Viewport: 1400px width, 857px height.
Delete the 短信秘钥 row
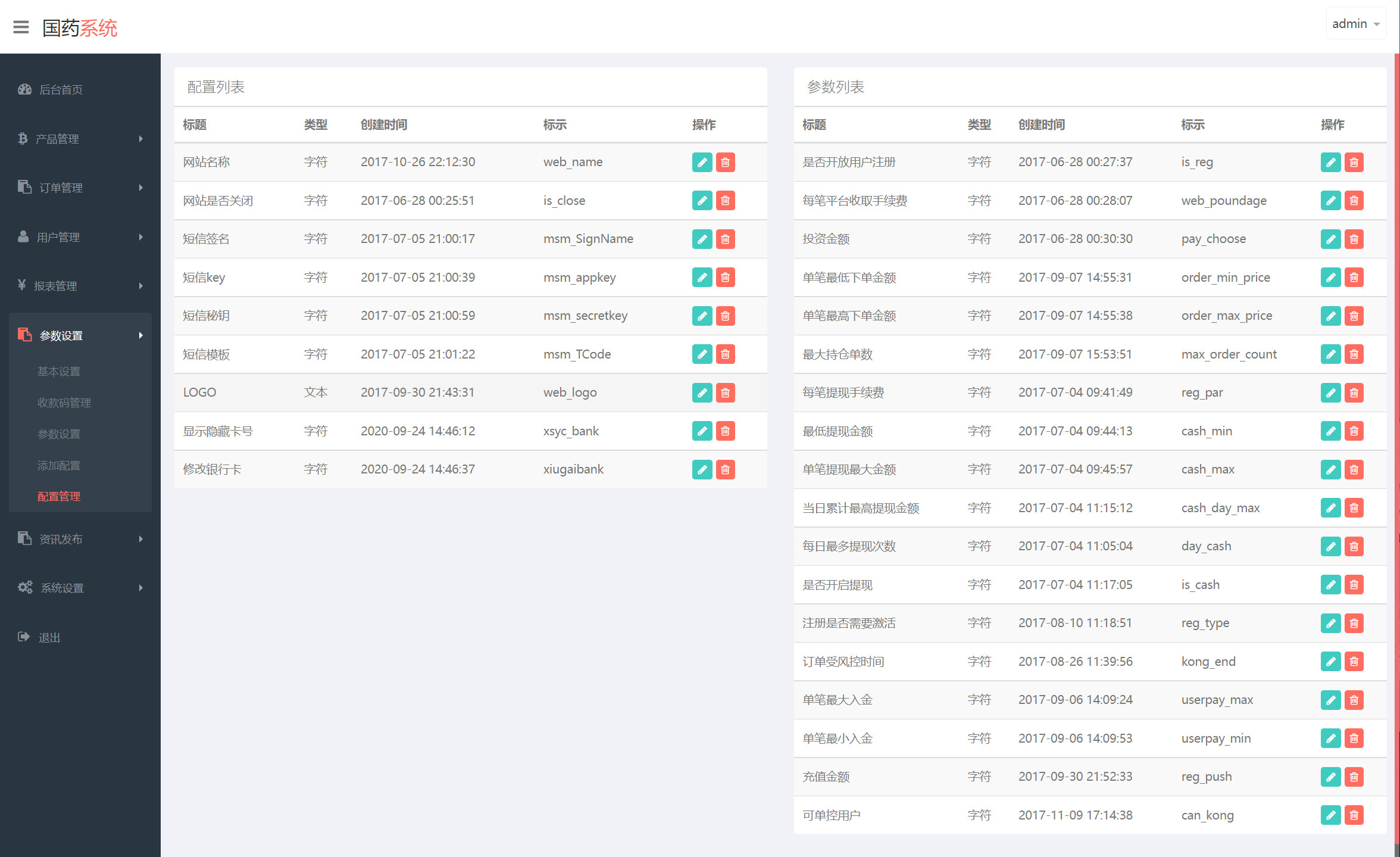(x=726, y=316)
